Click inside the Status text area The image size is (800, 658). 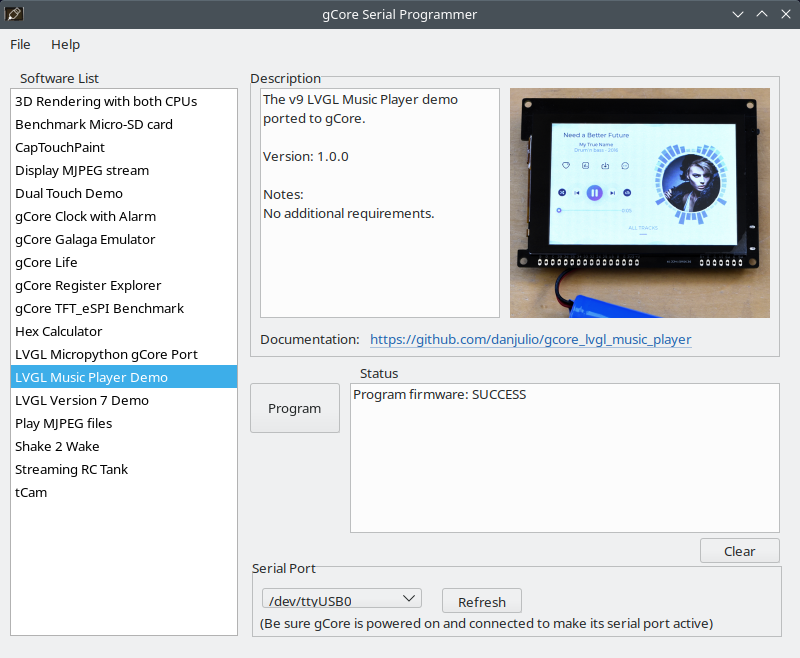[x=564, y=460]
